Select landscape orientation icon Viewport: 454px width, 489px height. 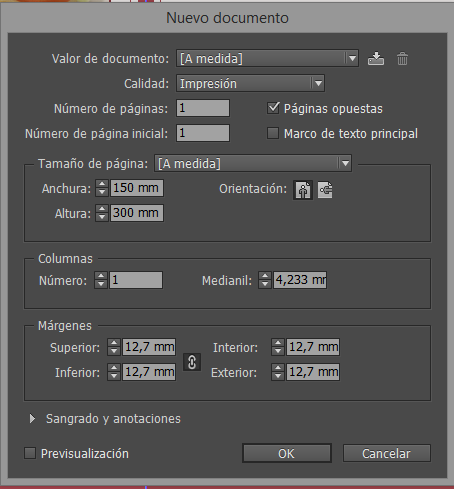(x=325, y=190)
